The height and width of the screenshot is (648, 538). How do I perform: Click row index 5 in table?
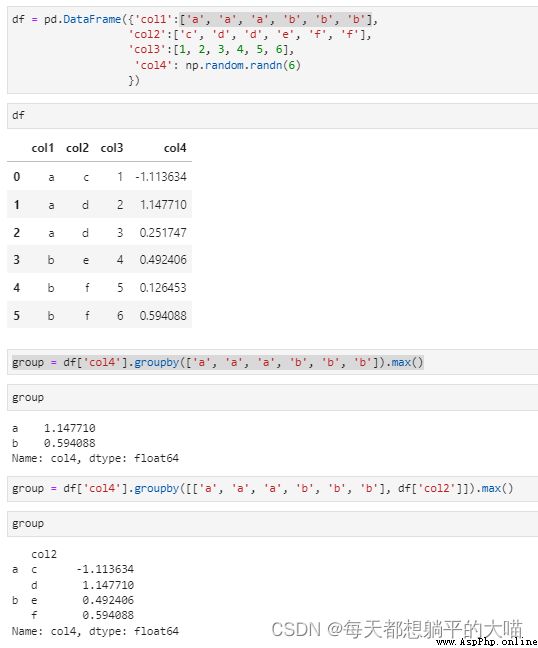pos(17,316)
